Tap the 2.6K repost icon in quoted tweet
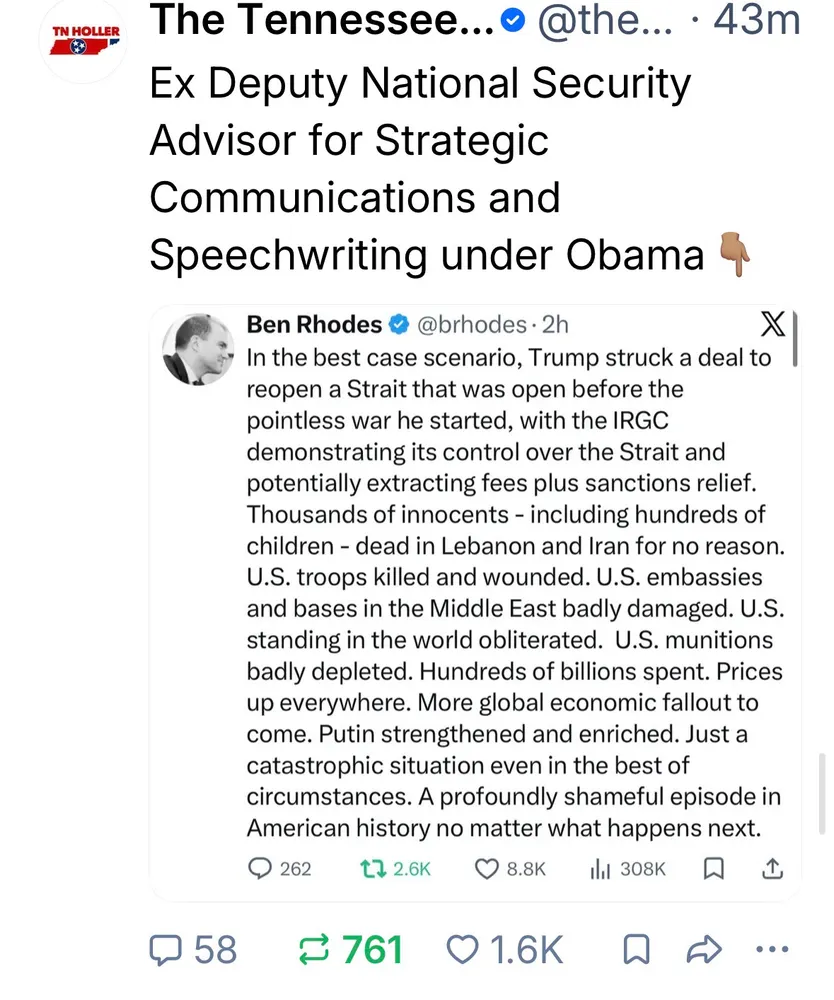Viewport: 834px width, 1000px height. click(x=369, y=868)
